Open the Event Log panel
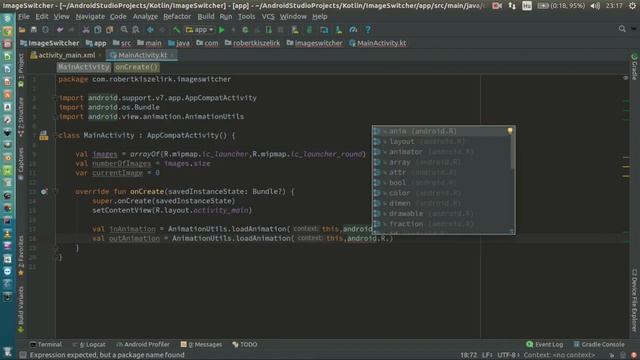The image size is (640, 360). pos(544,344)
